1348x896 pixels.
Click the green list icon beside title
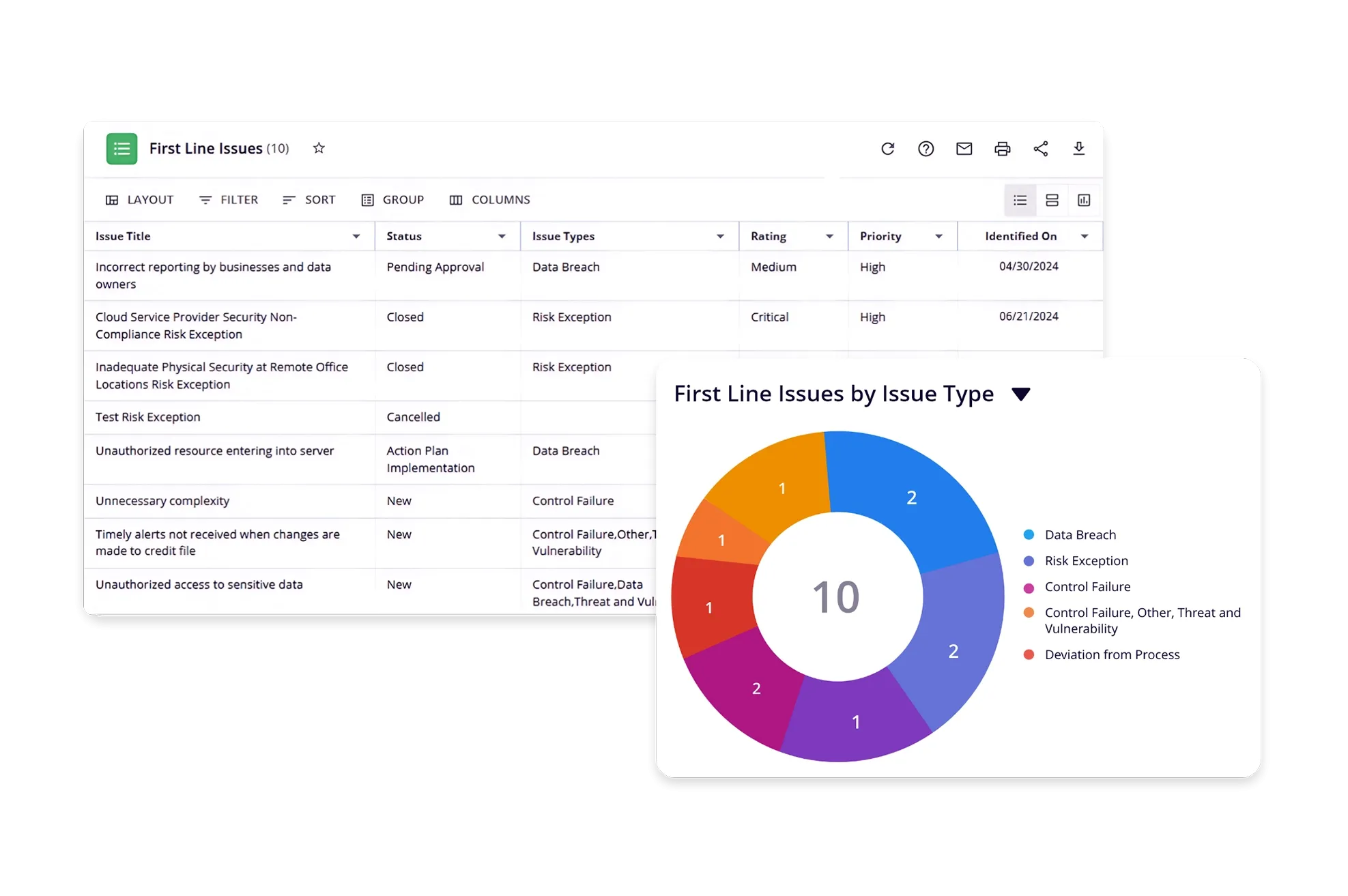[x=121, y=149]
